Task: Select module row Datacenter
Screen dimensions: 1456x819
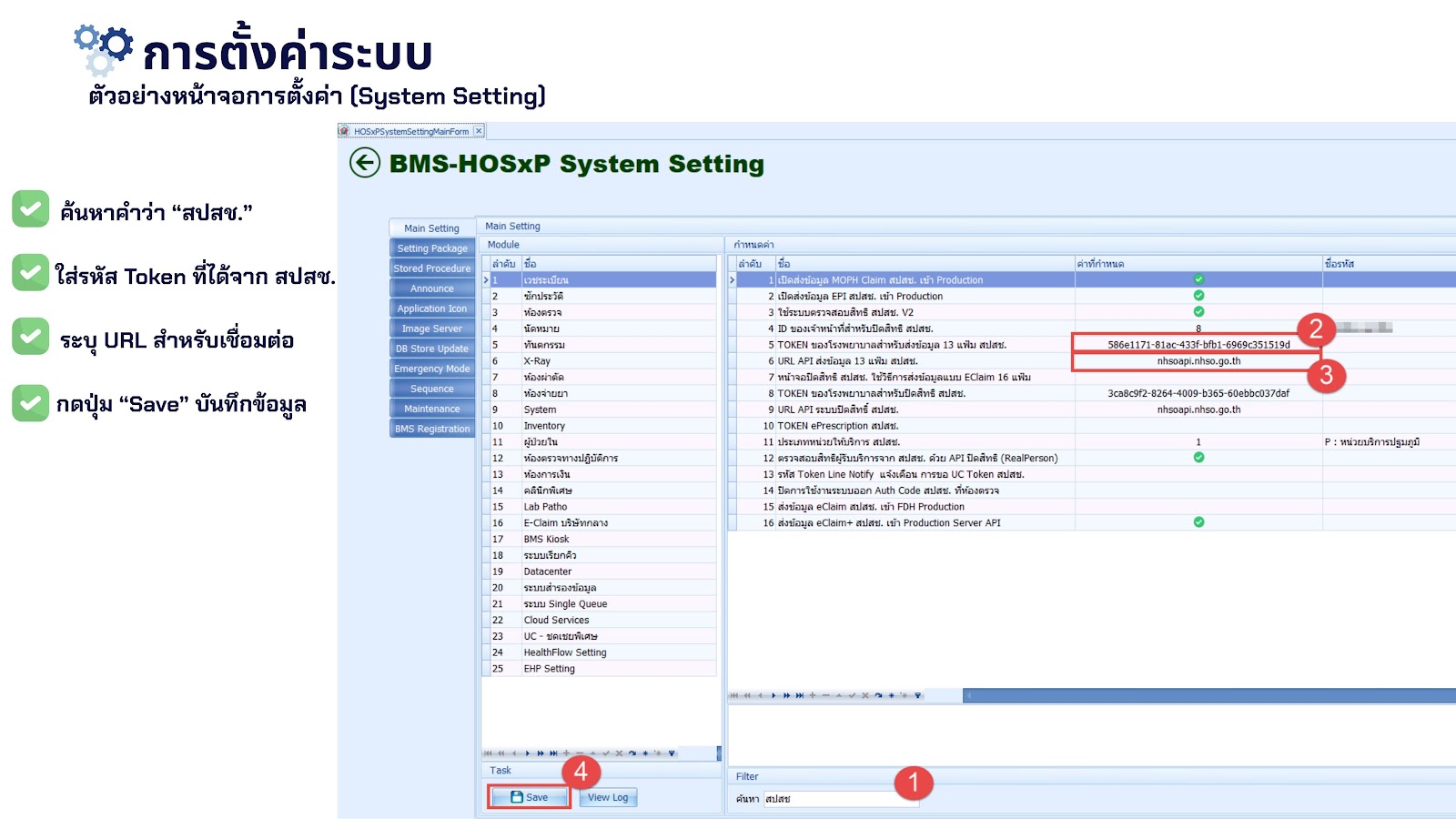Action: click(x=600, y=571)
